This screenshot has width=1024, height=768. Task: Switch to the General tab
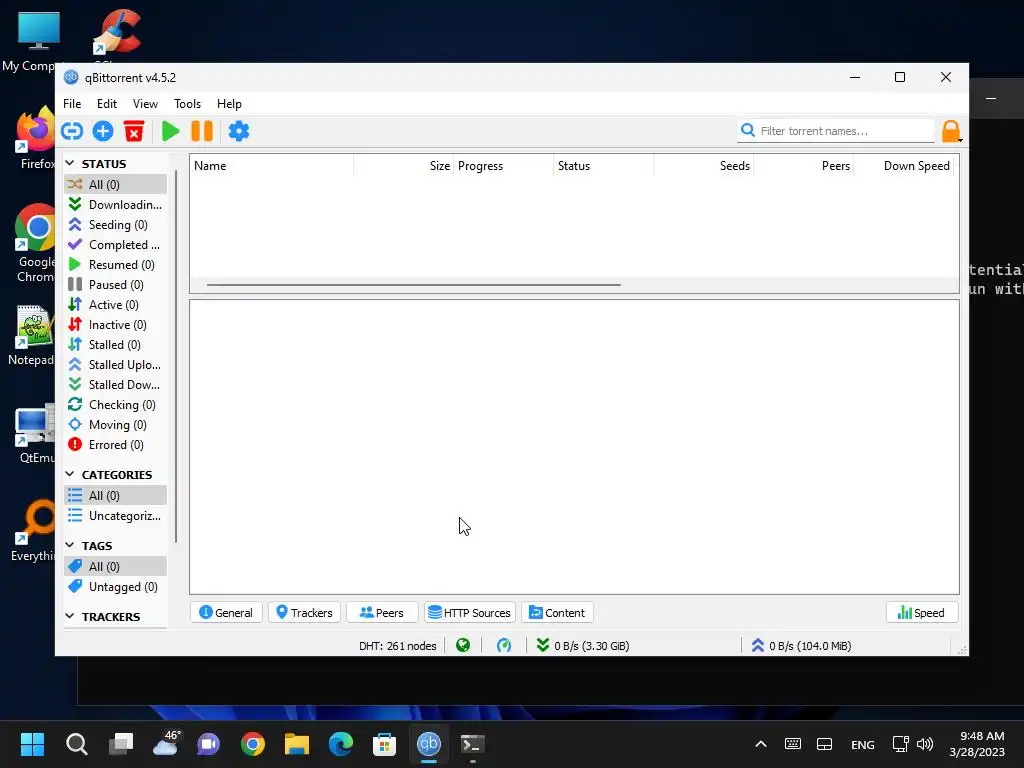click(226, 613)
